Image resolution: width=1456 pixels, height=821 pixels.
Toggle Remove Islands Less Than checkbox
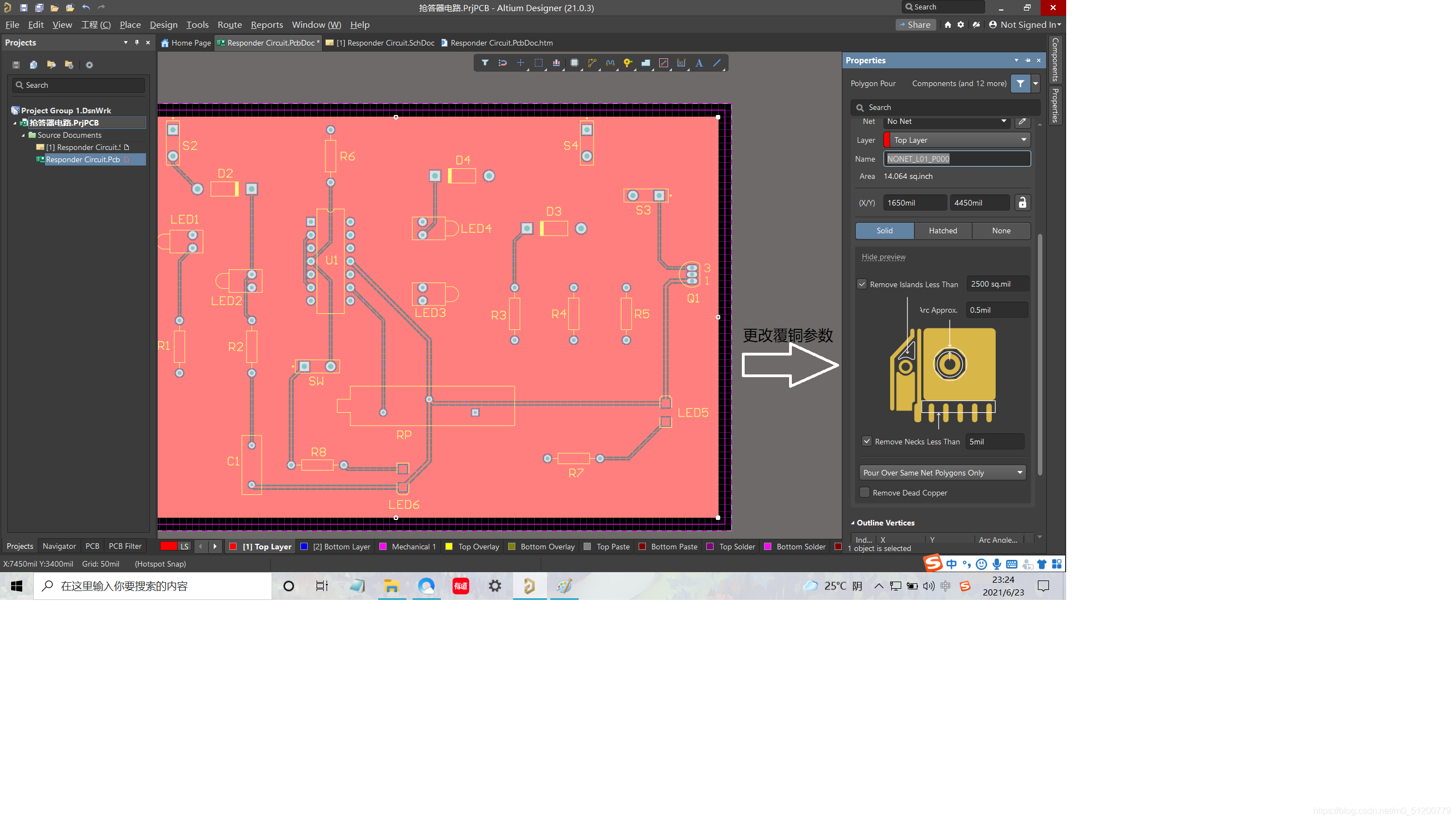tap(862, 284)
